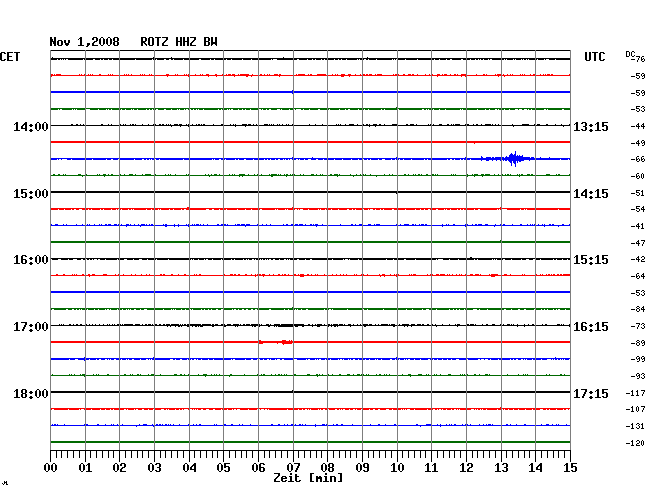Image resolution: width=650 pixels, height=494 pixels.
Task: Select the CET time label "14:00"
Action: tap(31, 126)
